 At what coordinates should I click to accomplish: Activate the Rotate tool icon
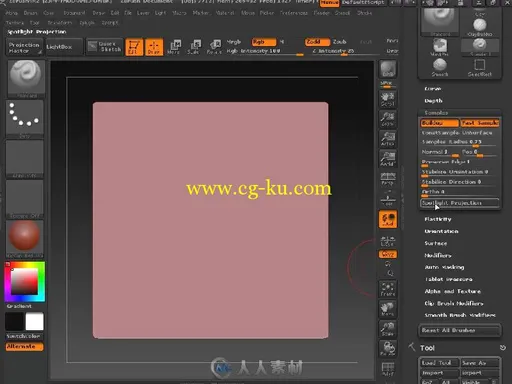coord(214,47)
